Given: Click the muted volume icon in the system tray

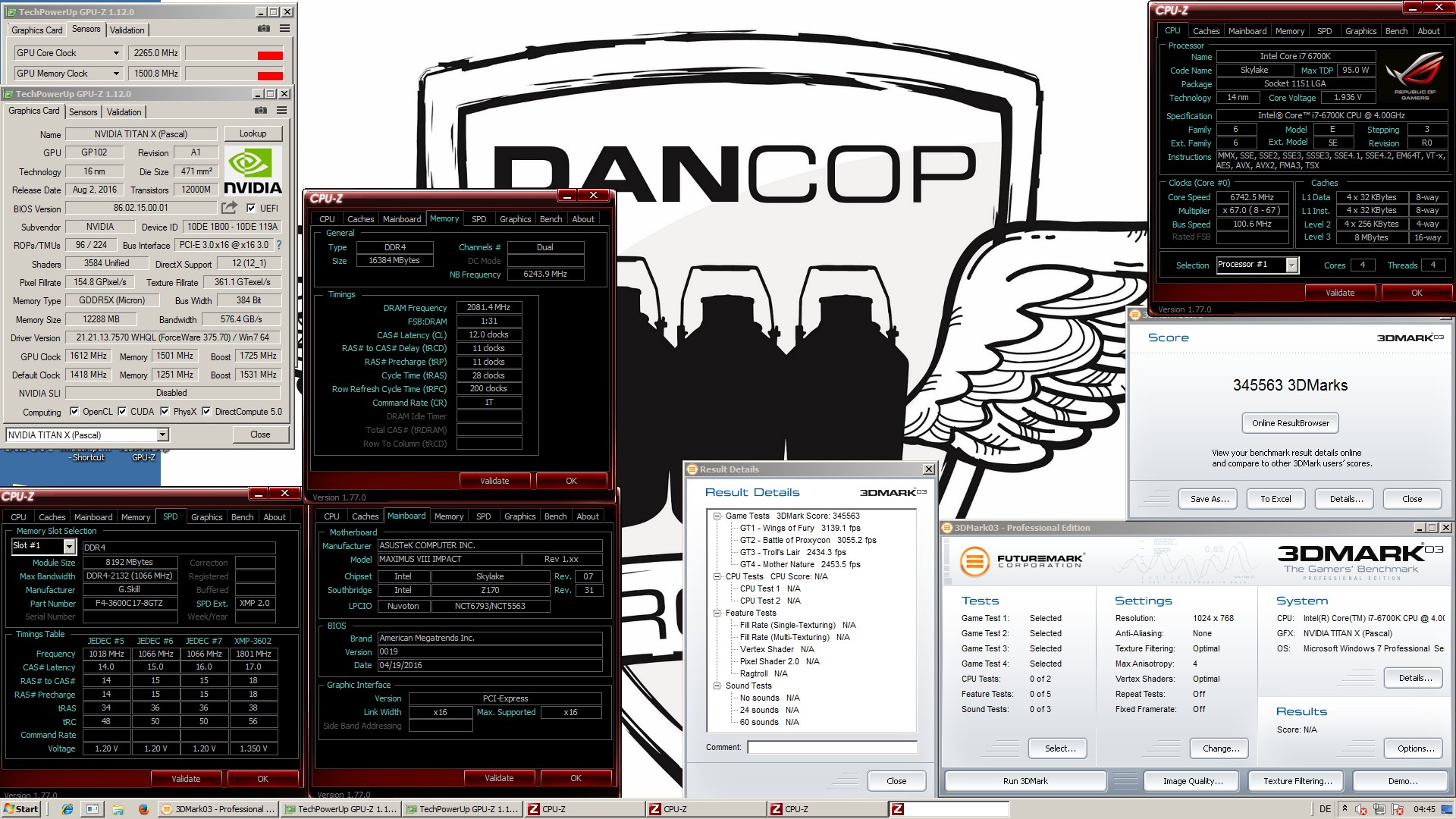Looking at the screenshot, I should [1361, 809].
